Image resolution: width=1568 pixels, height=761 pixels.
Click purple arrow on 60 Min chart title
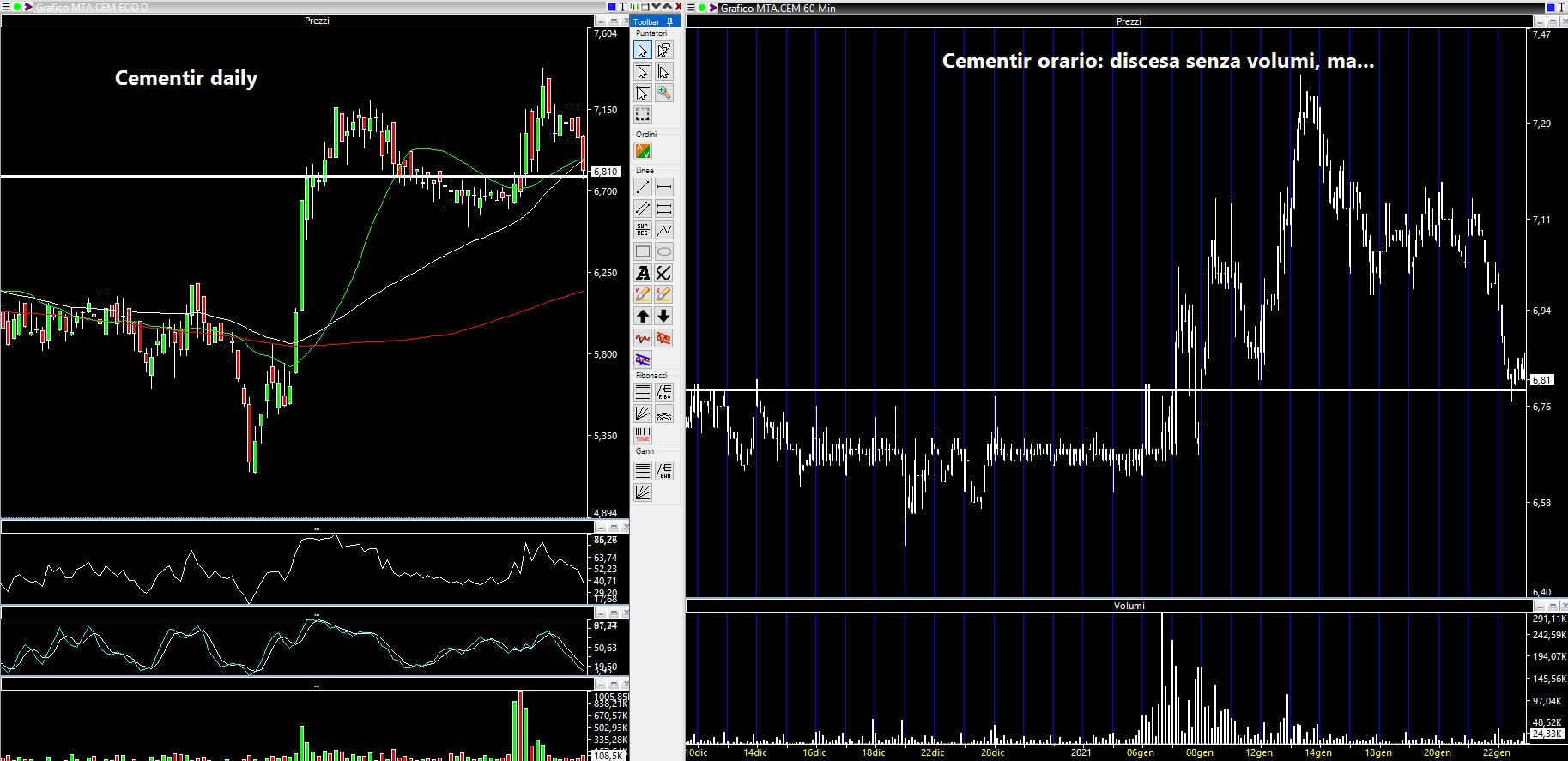coord(713,8)
